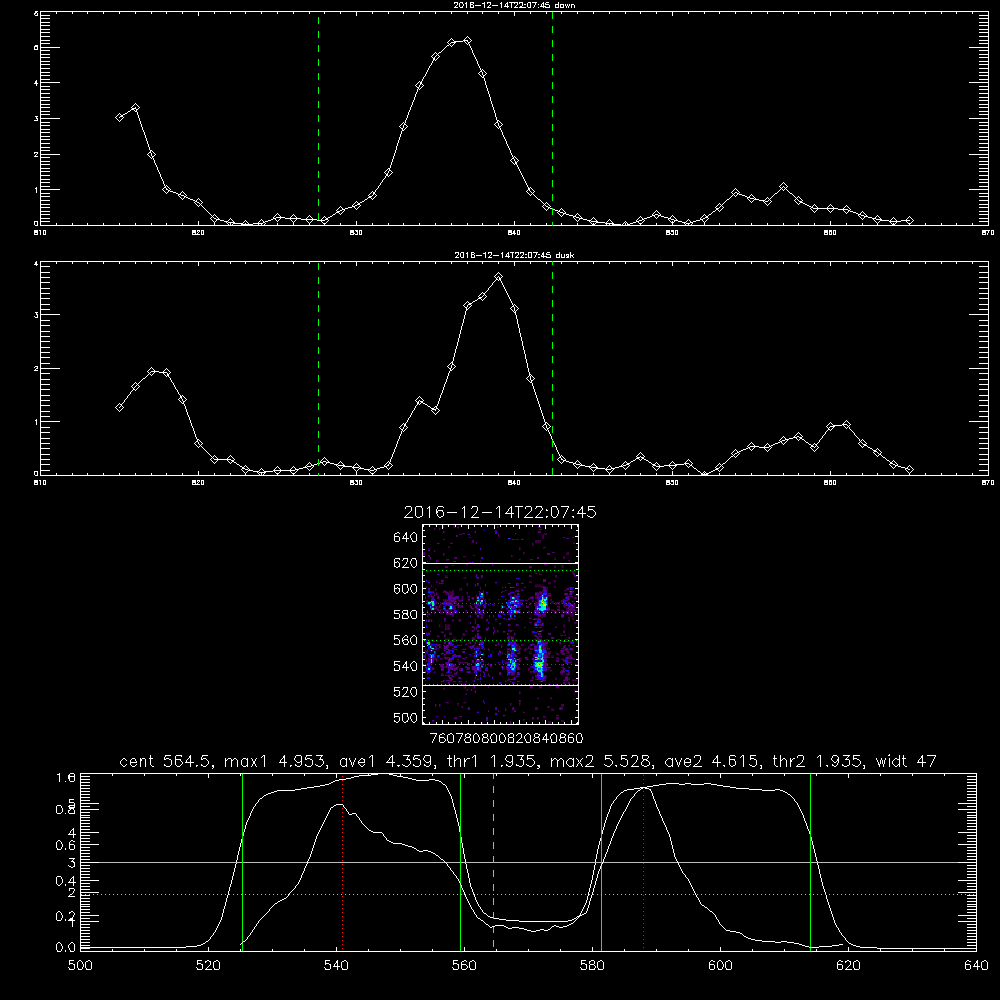The height and width of the screenshot is (1000, 1000).
Task: Click the heatmap y-axis label 620
Action: [406, 563]
